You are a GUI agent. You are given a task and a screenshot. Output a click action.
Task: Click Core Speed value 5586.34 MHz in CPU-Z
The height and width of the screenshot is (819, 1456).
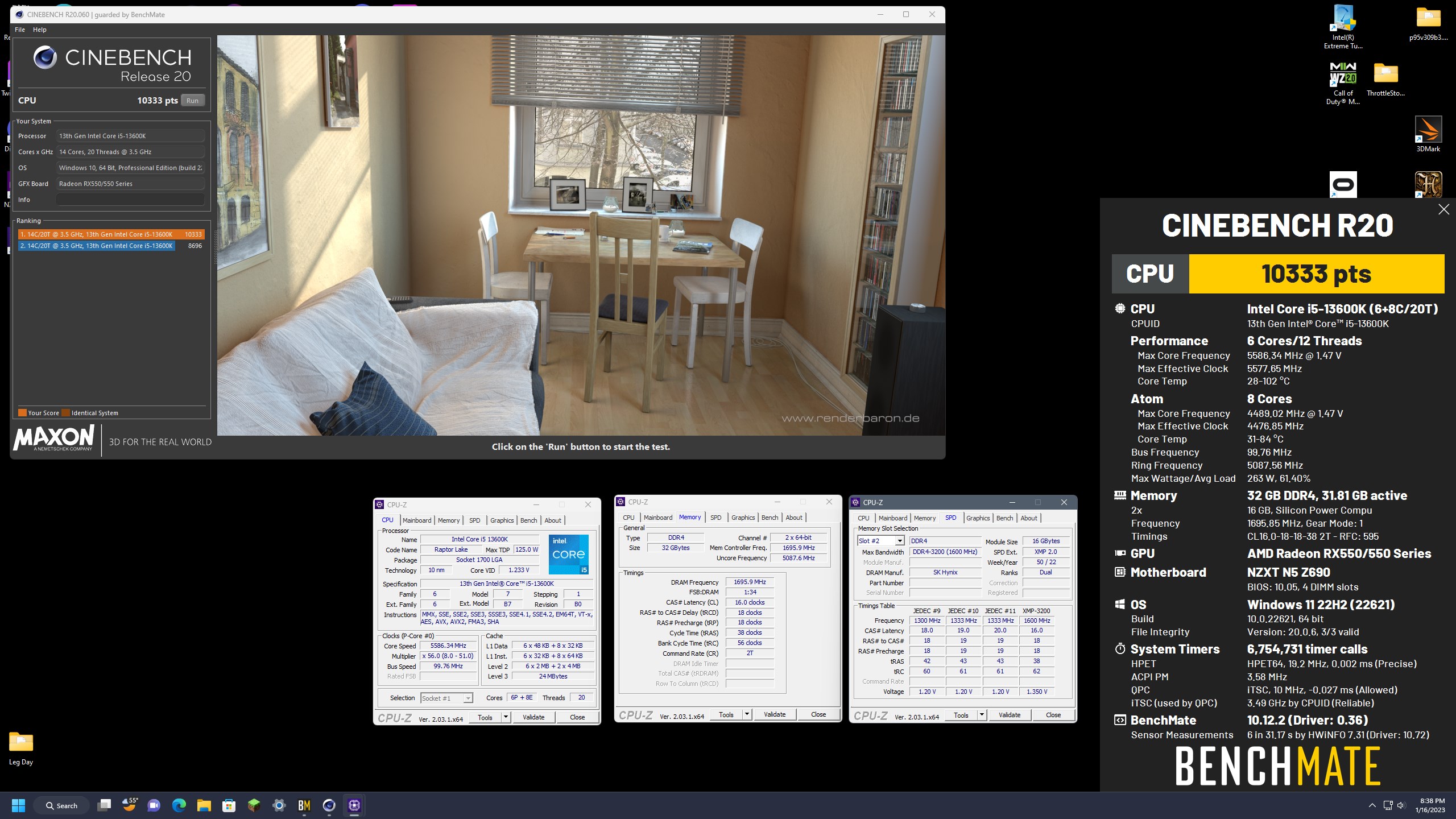[448, 646]
